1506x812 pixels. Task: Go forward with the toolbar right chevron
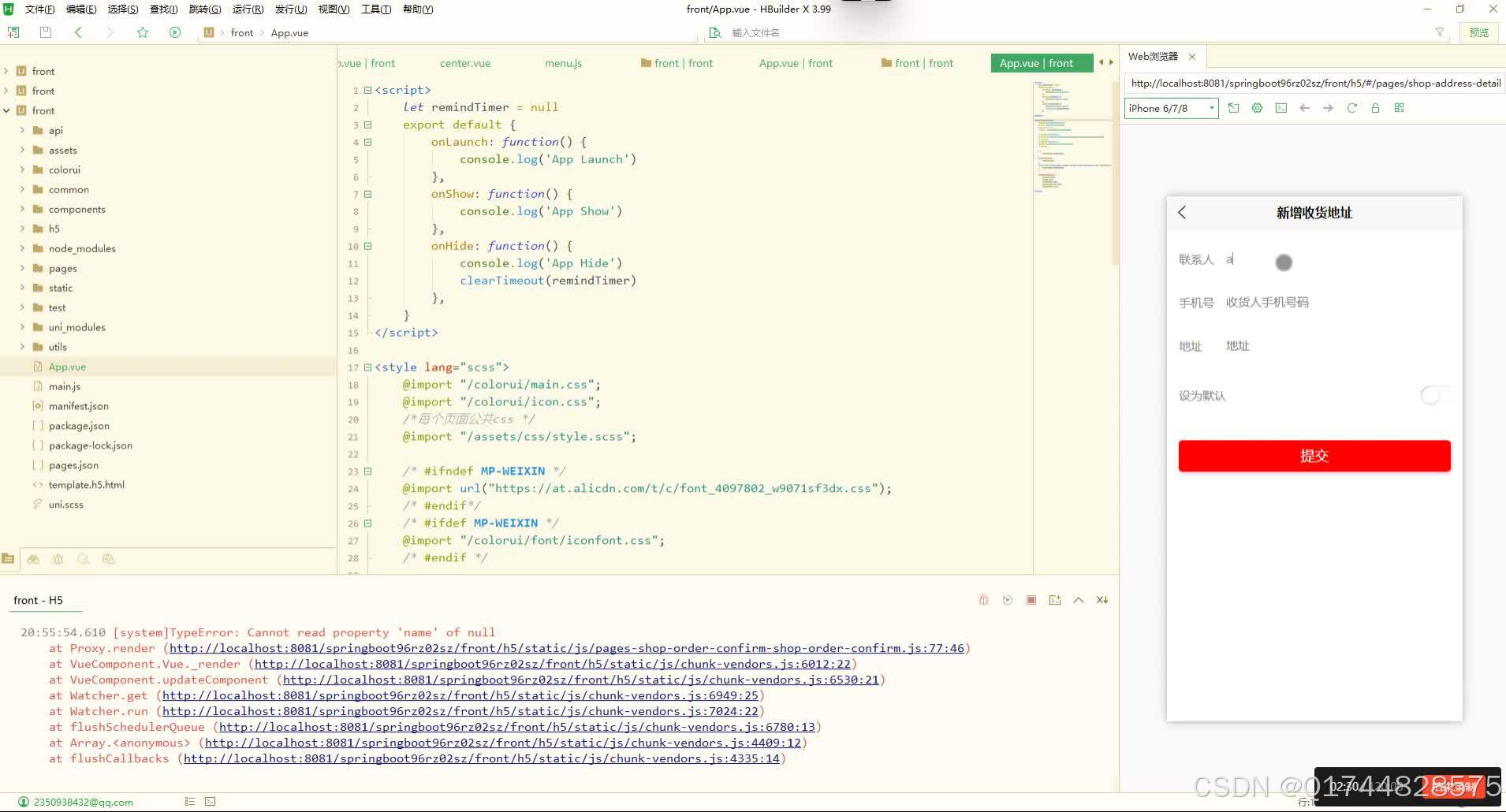tap(110, 32)
